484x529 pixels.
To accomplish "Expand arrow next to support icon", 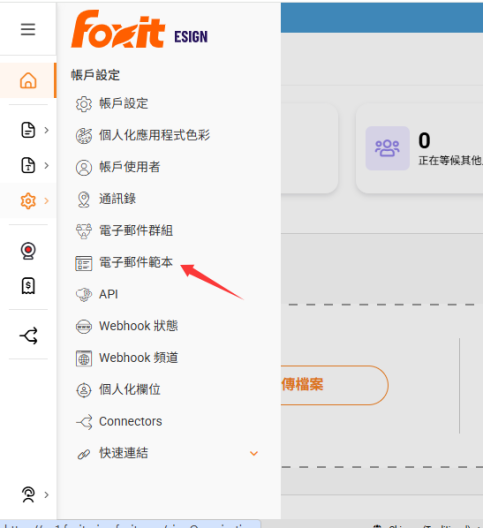I will 47,495.
